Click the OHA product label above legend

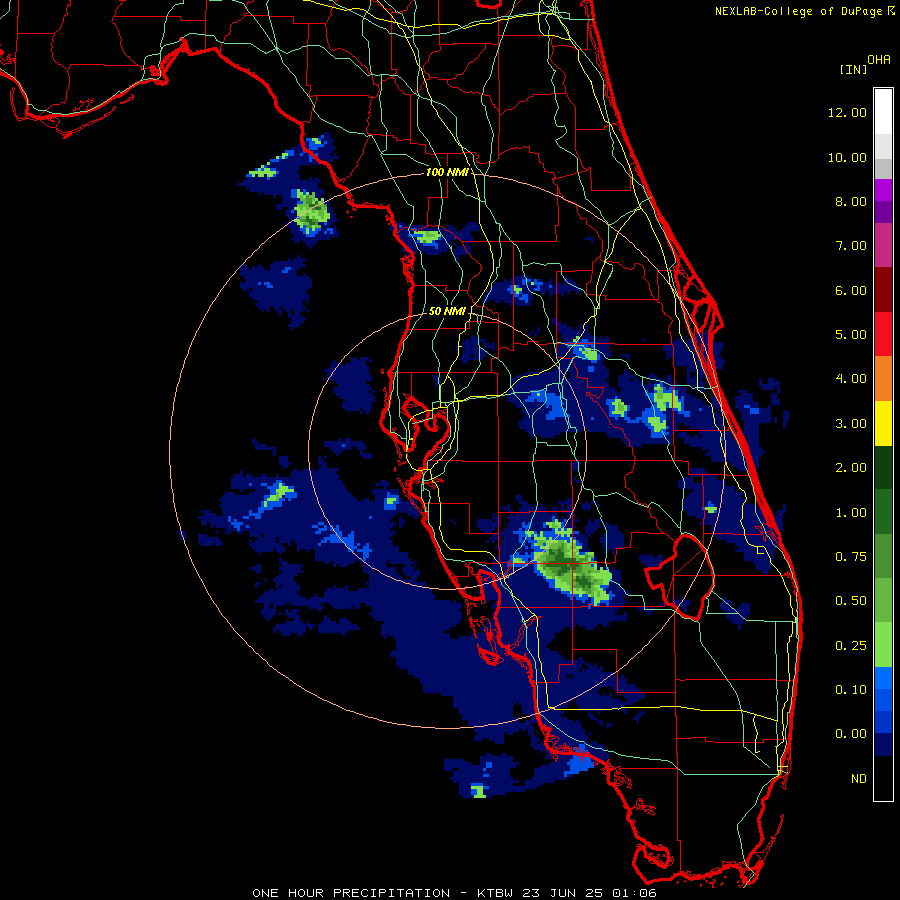coord(879,60)
